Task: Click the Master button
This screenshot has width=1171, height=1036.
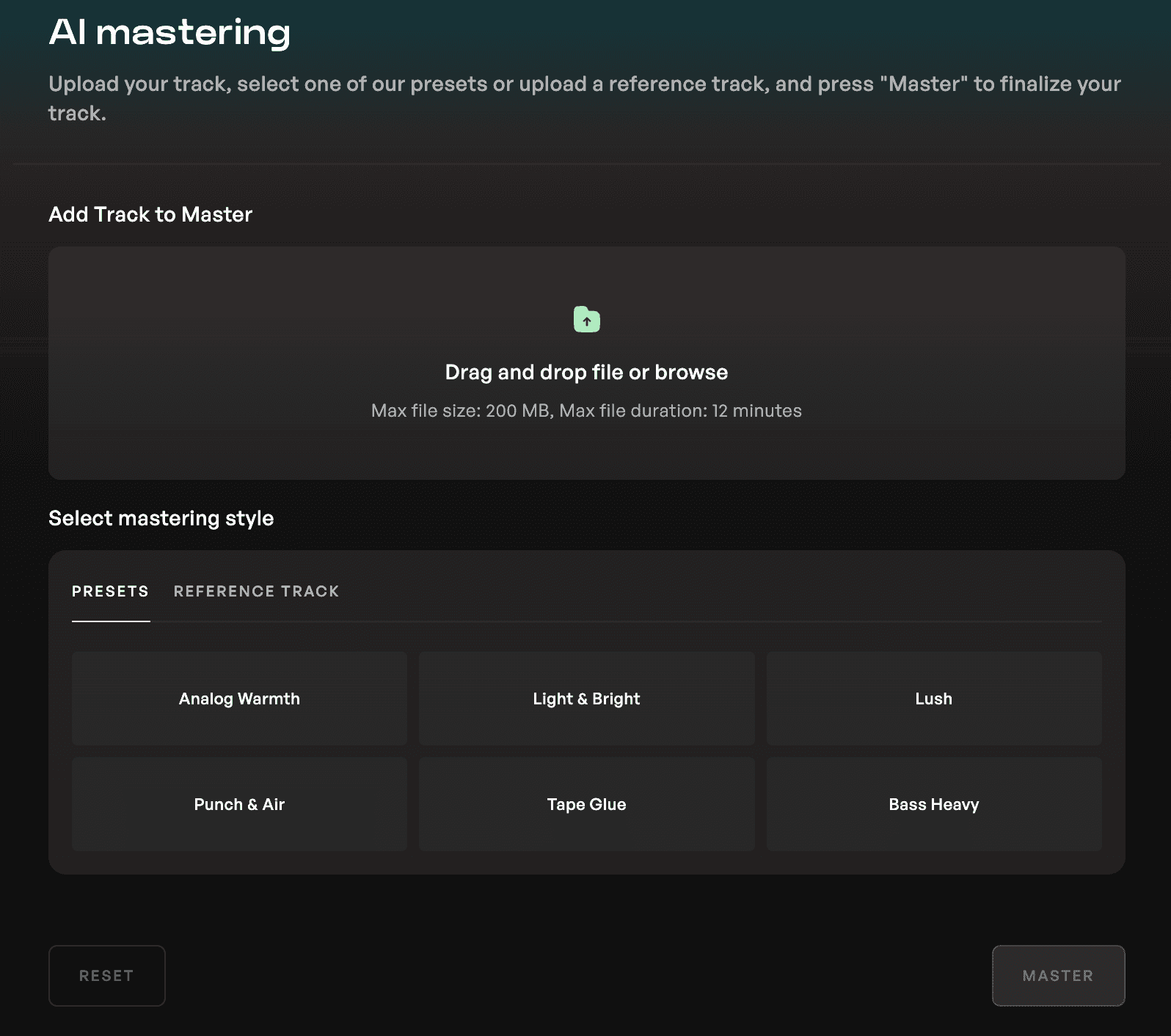Action: coord(1058,976)
